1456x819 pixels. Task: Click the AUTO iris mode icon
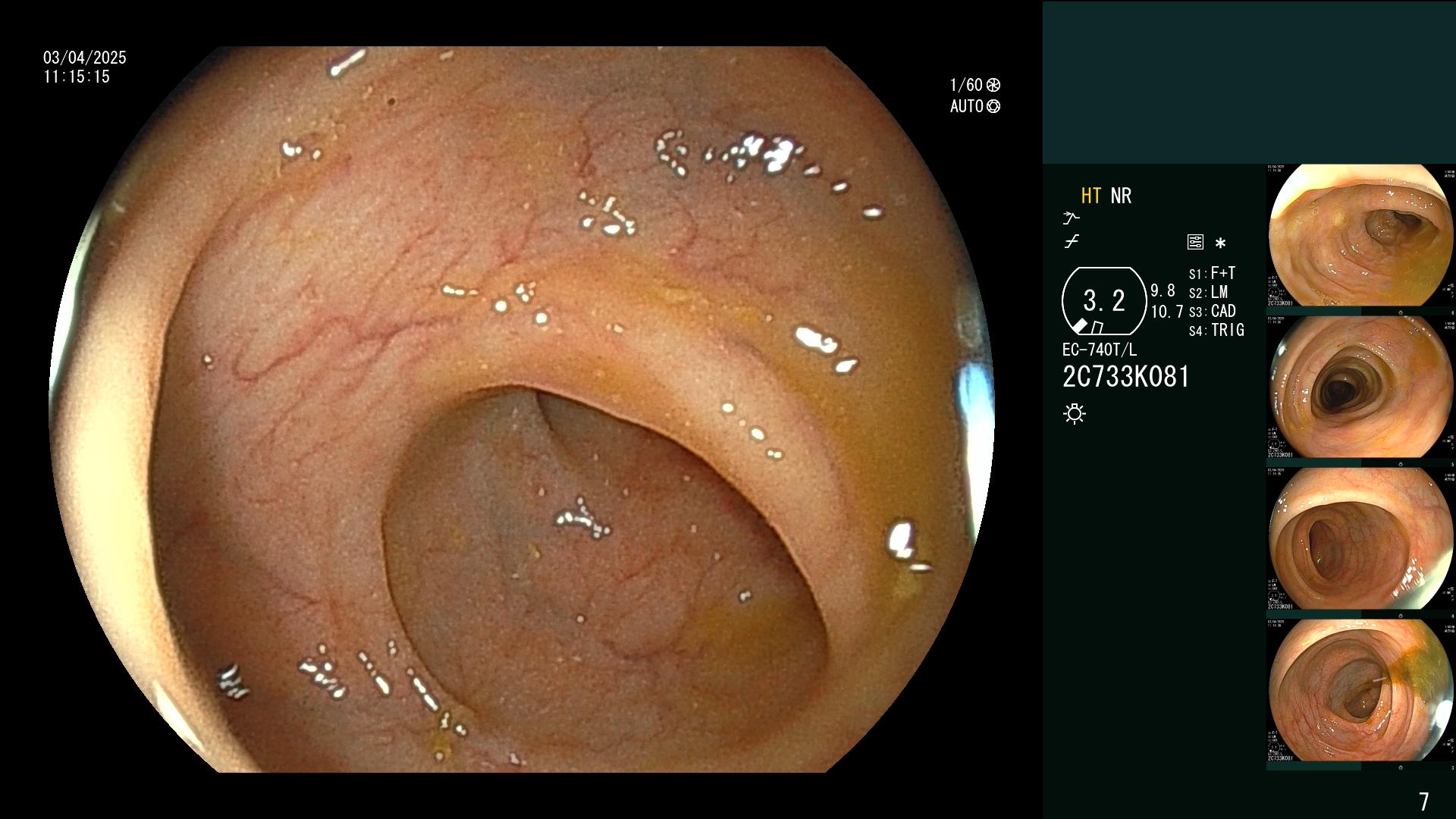pos(993,106)
